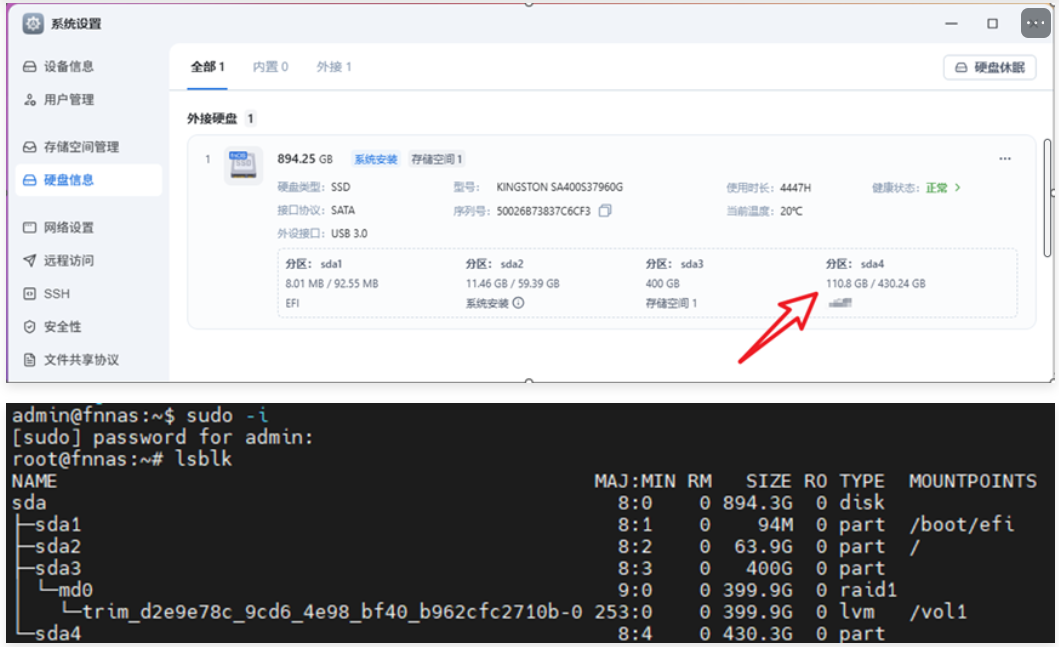1059x647 pixels.
Task: Click the 文件共享协议 document icon
Action: [30, 360]
